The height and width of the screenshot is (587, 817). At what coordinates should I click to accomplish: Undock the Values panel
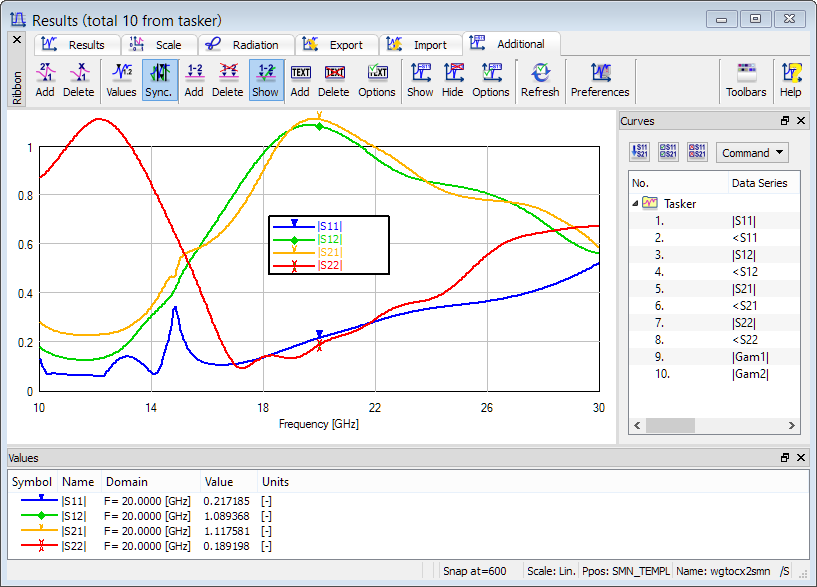[785, 457]
